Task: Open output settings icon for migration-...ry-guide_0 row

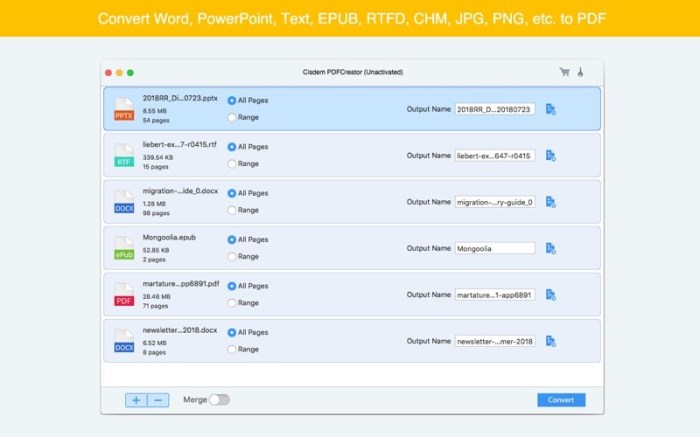Action: click(551, 202)
